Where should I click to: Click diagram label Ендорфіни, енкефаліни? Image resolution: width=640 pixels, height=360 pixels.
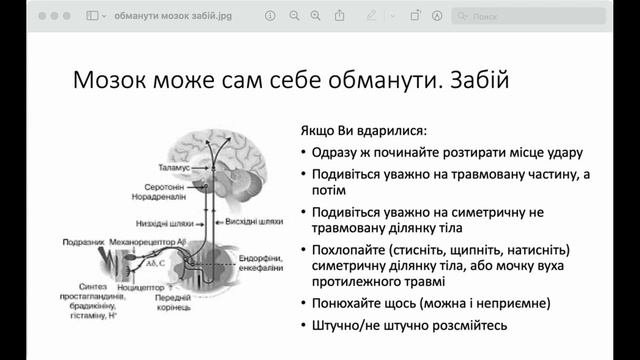coord(261,263)
